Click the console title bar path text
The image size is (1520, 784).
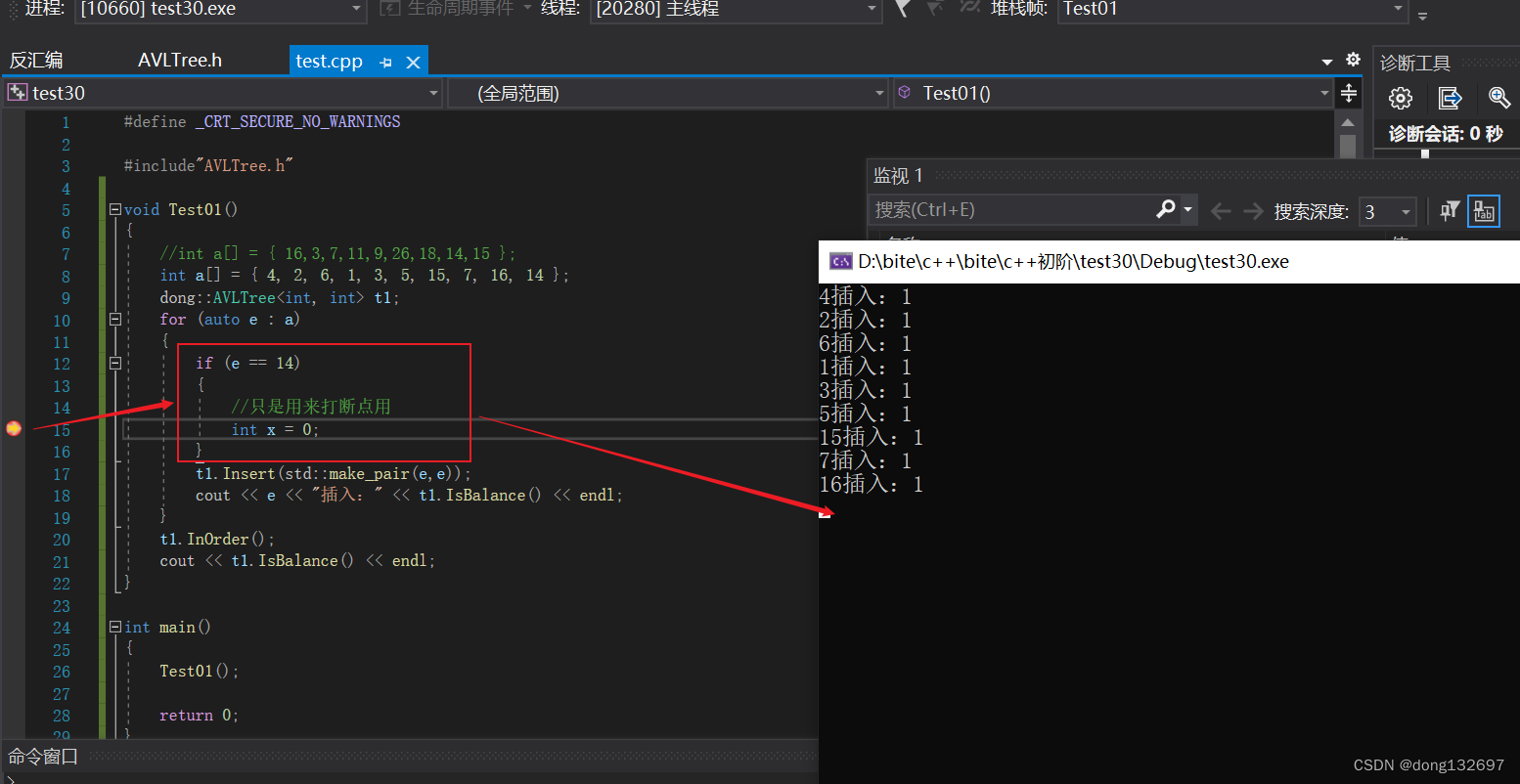[x=1073, y=262]
